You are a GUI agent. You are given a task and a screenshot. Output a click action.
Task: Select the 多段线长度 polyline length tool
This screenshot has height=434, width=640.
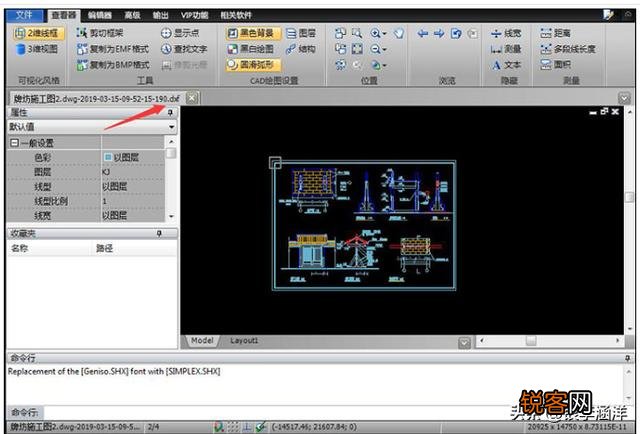[x=568, y=49]
